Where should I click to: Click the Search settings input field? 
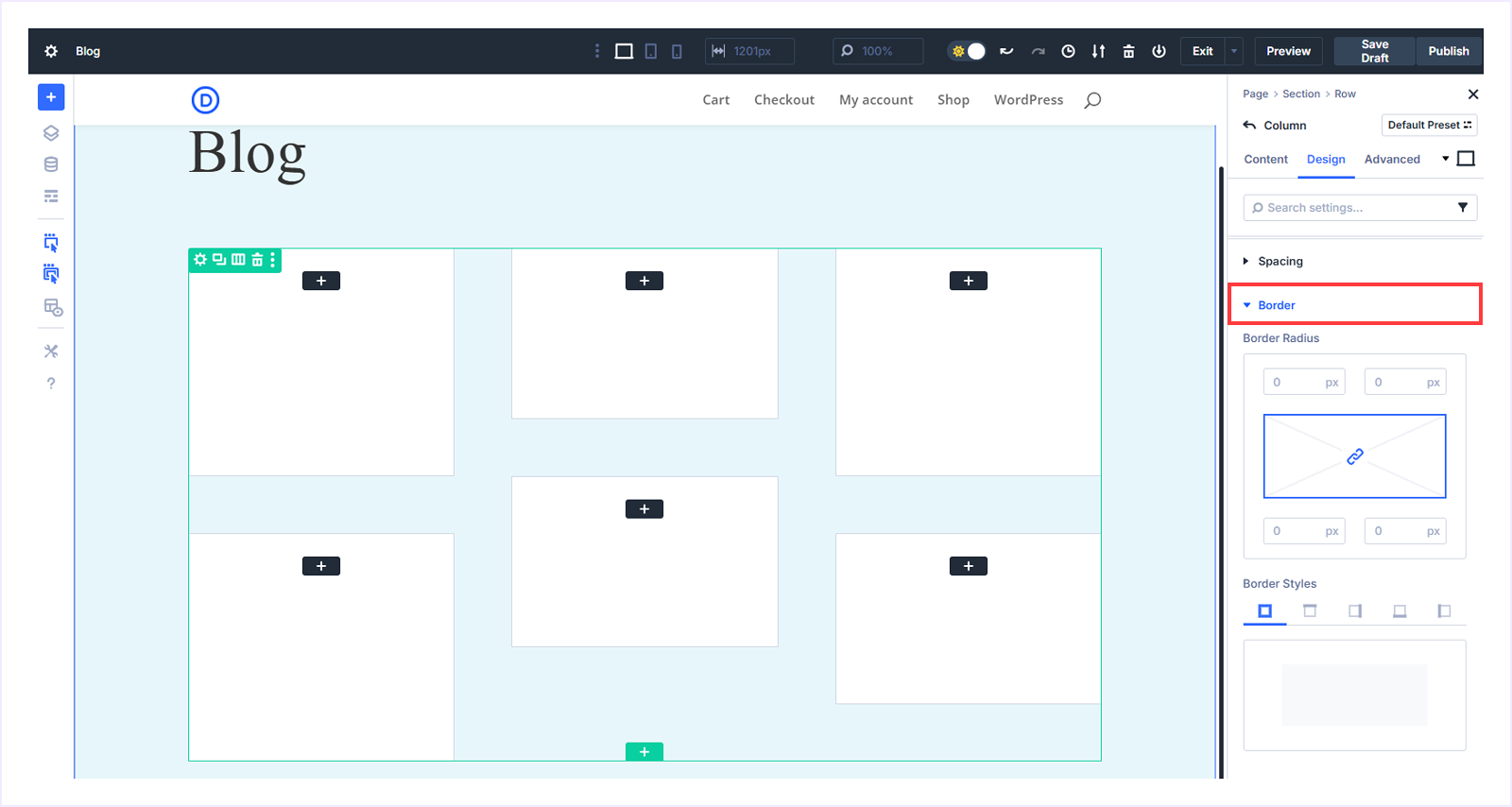[1351, 208]
